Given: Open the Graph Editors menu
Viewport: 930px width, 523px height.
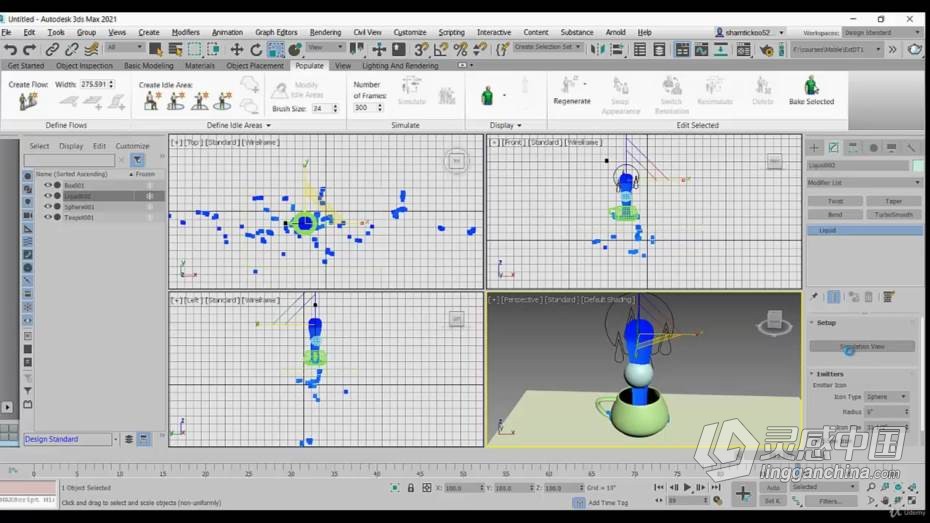Looking at the screenshot, I should click(x=276, y=33).
